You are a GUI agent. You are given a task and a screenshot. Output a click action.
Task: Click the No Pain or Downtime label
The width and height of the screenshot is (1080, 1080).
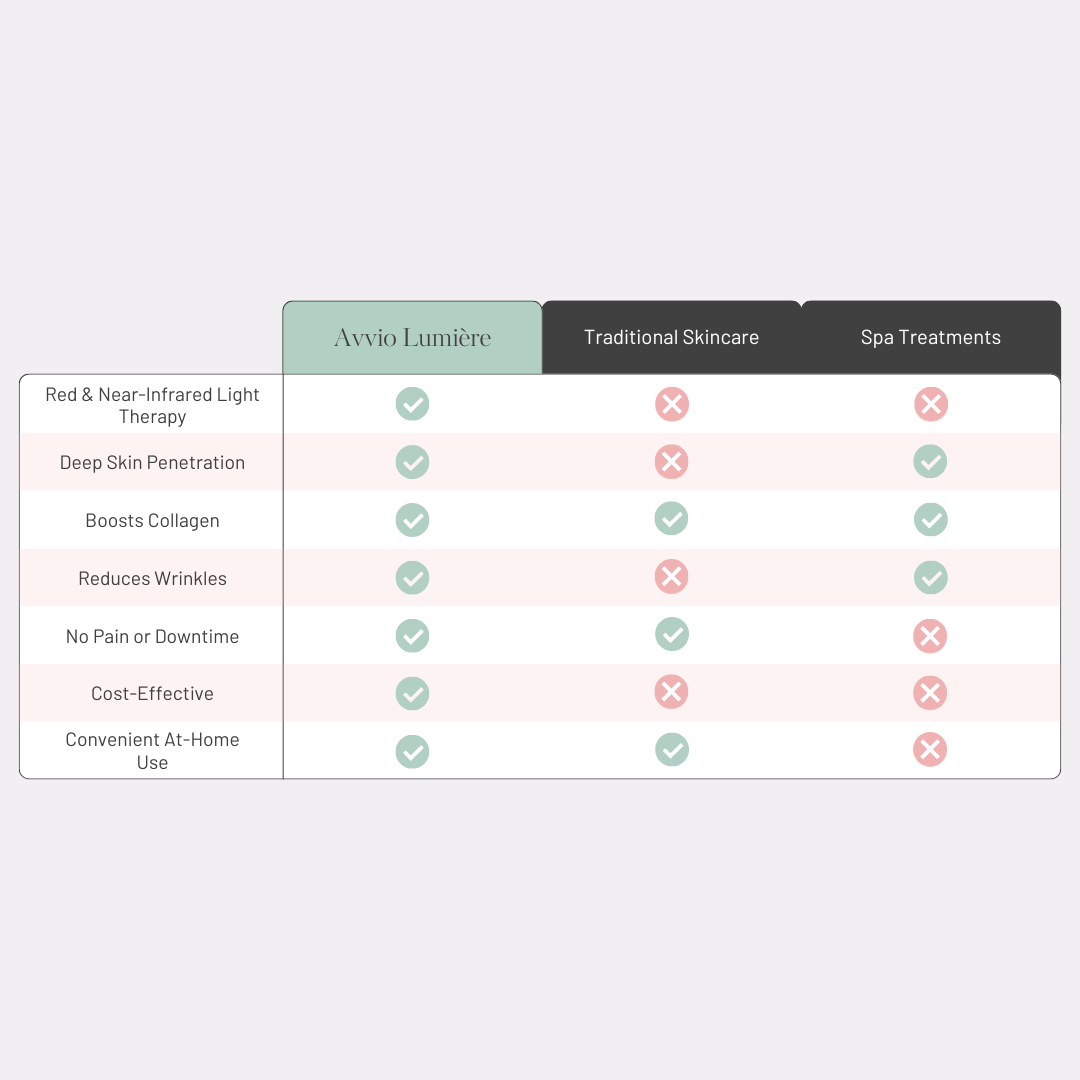tap(152, 636)
